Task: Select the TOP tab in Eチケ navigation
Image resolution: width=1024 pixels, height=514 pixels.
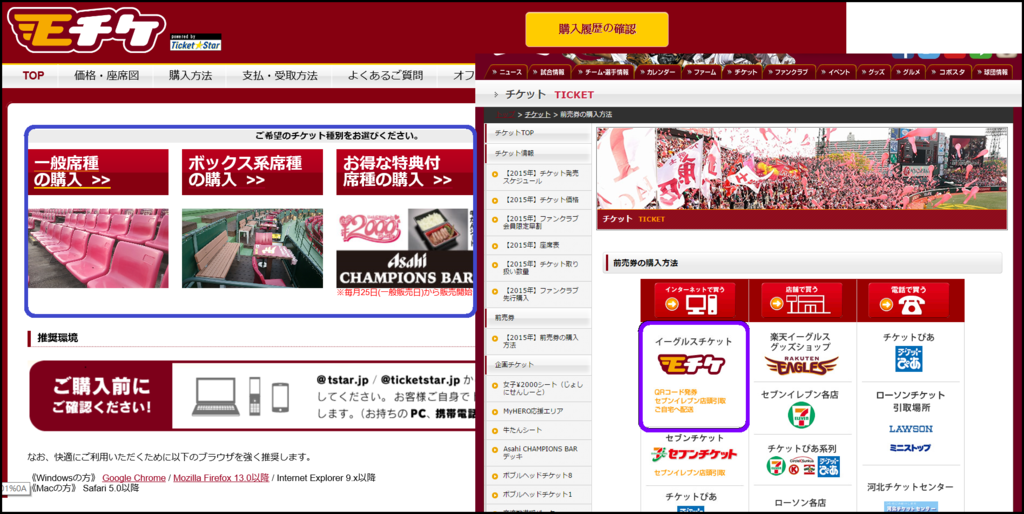Action: [33, 76]
